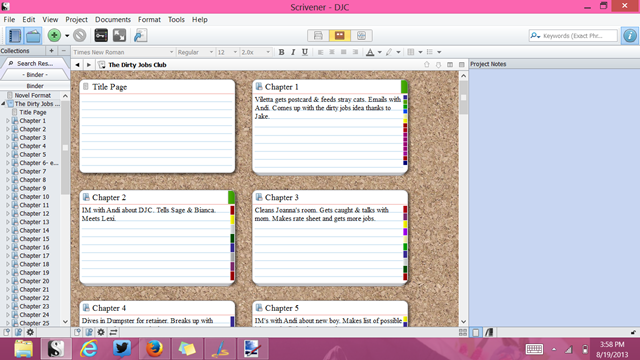Open the Project menu
Image resolution: width=640 pixels, height=360 pixels.
point(76,20)
